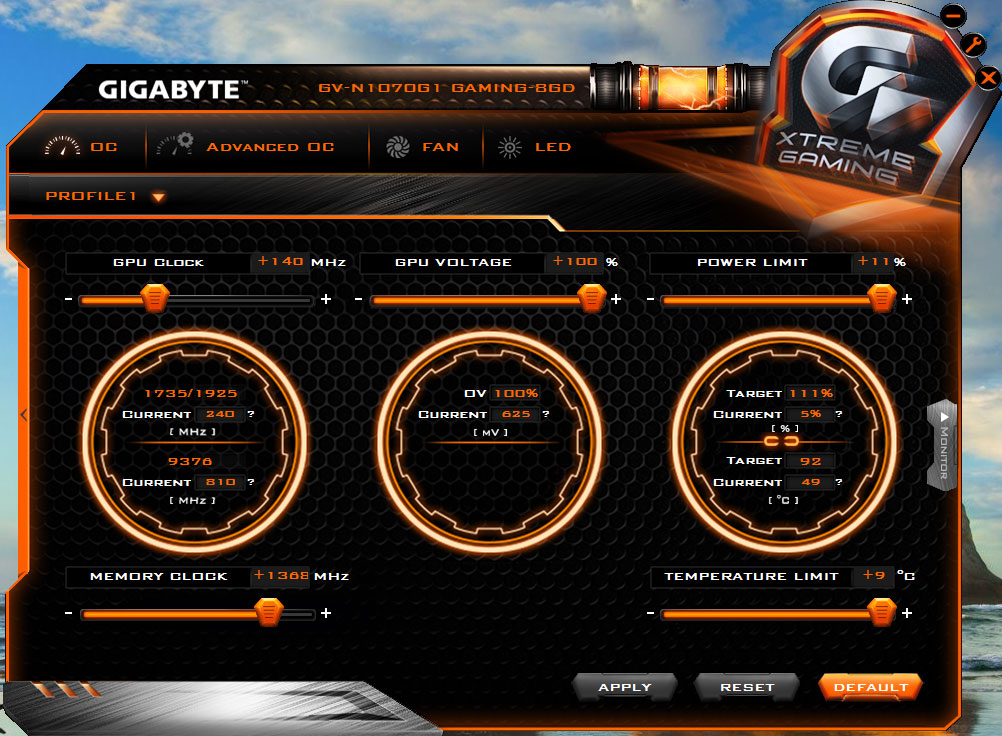Click the Memory Clock +1368 value field

[x=281, y=576]
